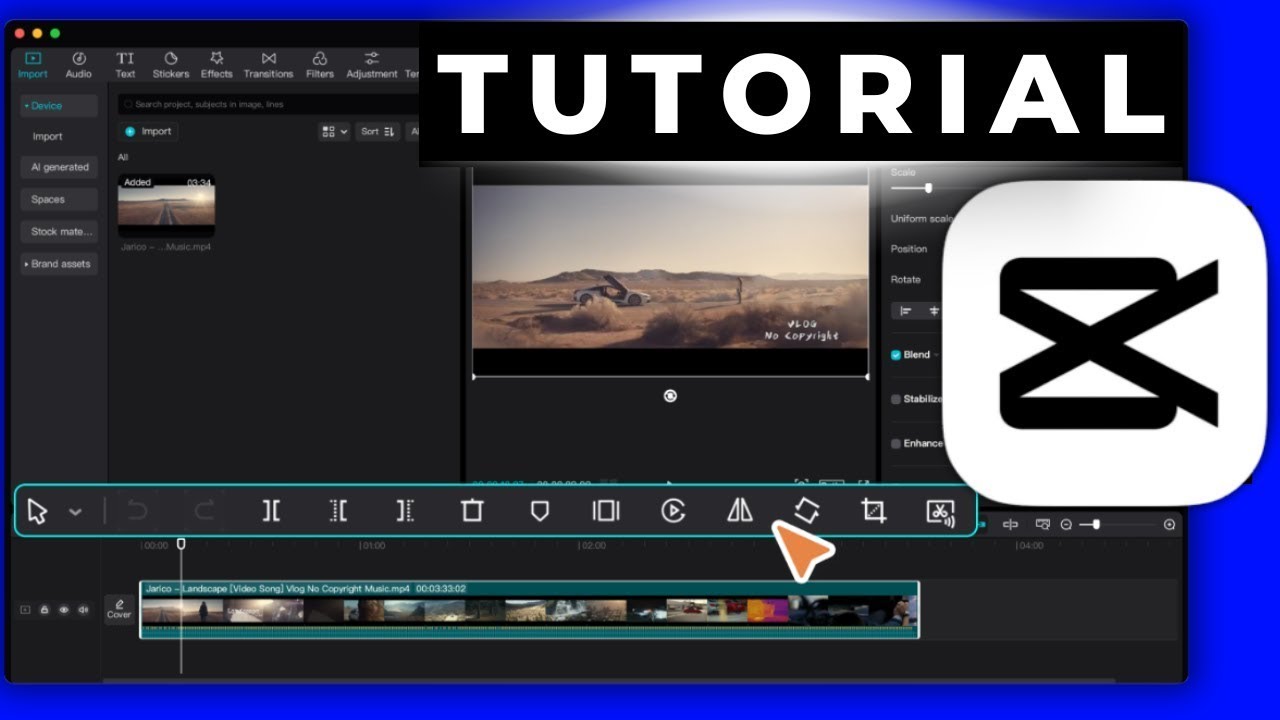This screenshot has height=720, width=1280.
Task: Click the Mirror flip icon
Action: coord(740,511)
